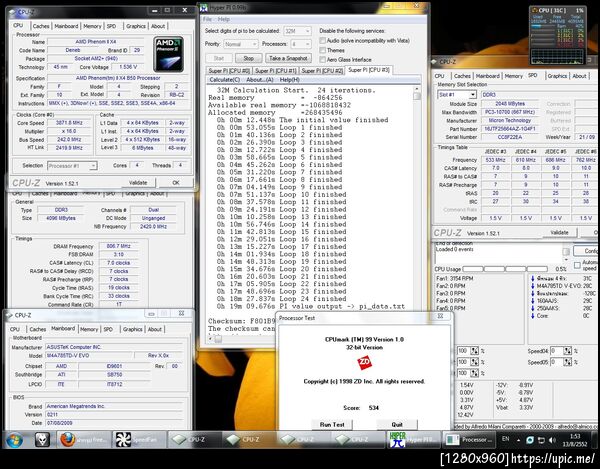Image resolution: width=600 pixels, height=469 pixels.
Task: Open the Caches tab in top-left CPU-Z window
Action: (41, 26)
